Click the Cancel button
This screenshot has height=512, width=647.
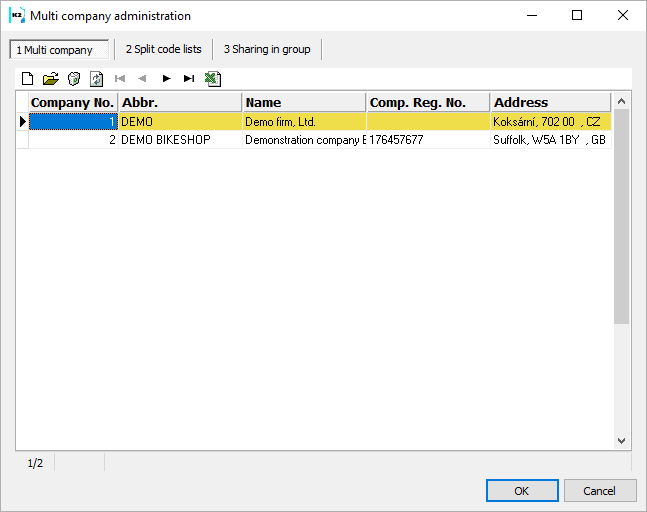coord(600,491)
